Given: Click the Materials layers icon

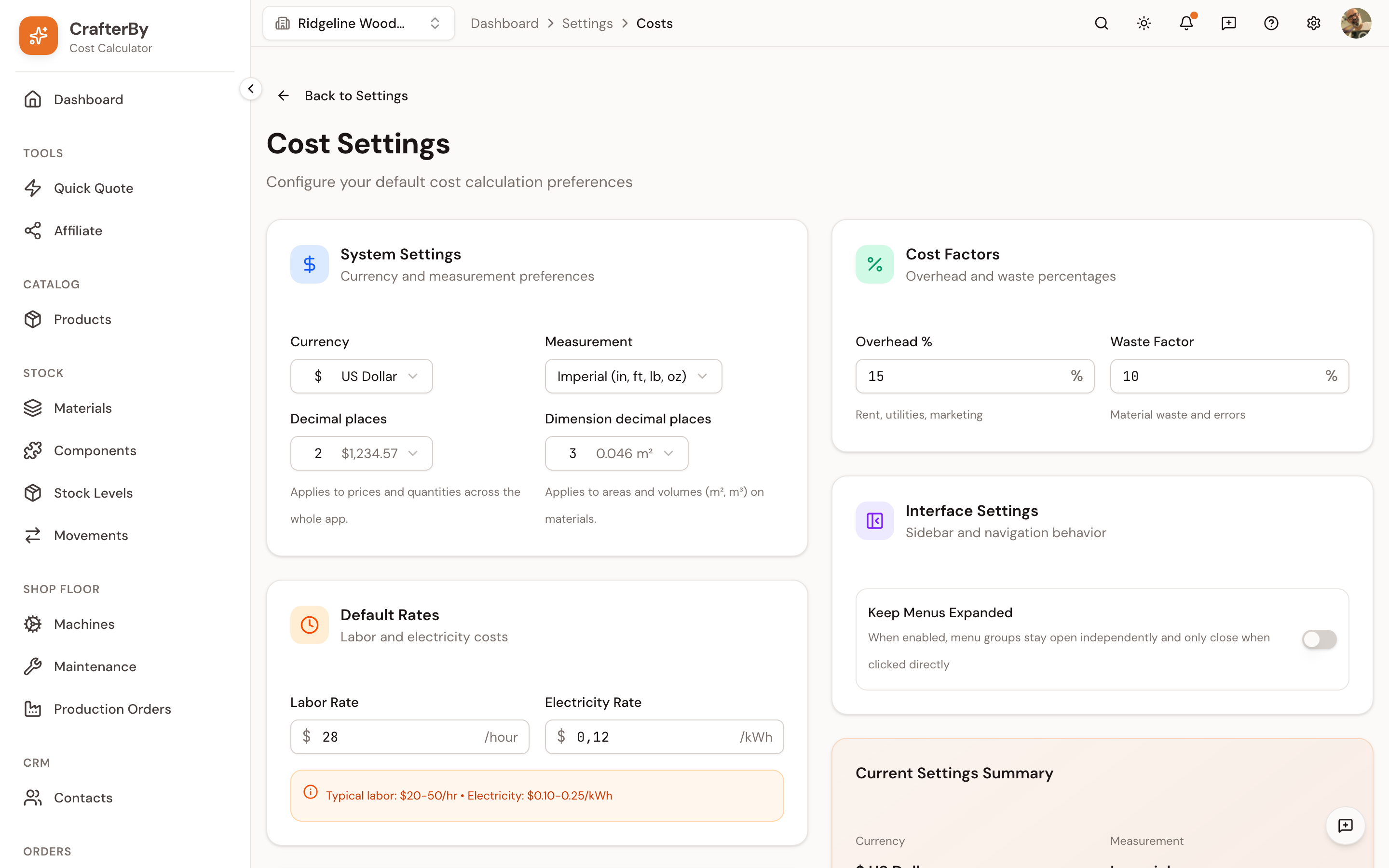Looking at the screenshot, I should click(x=33, y=408).
